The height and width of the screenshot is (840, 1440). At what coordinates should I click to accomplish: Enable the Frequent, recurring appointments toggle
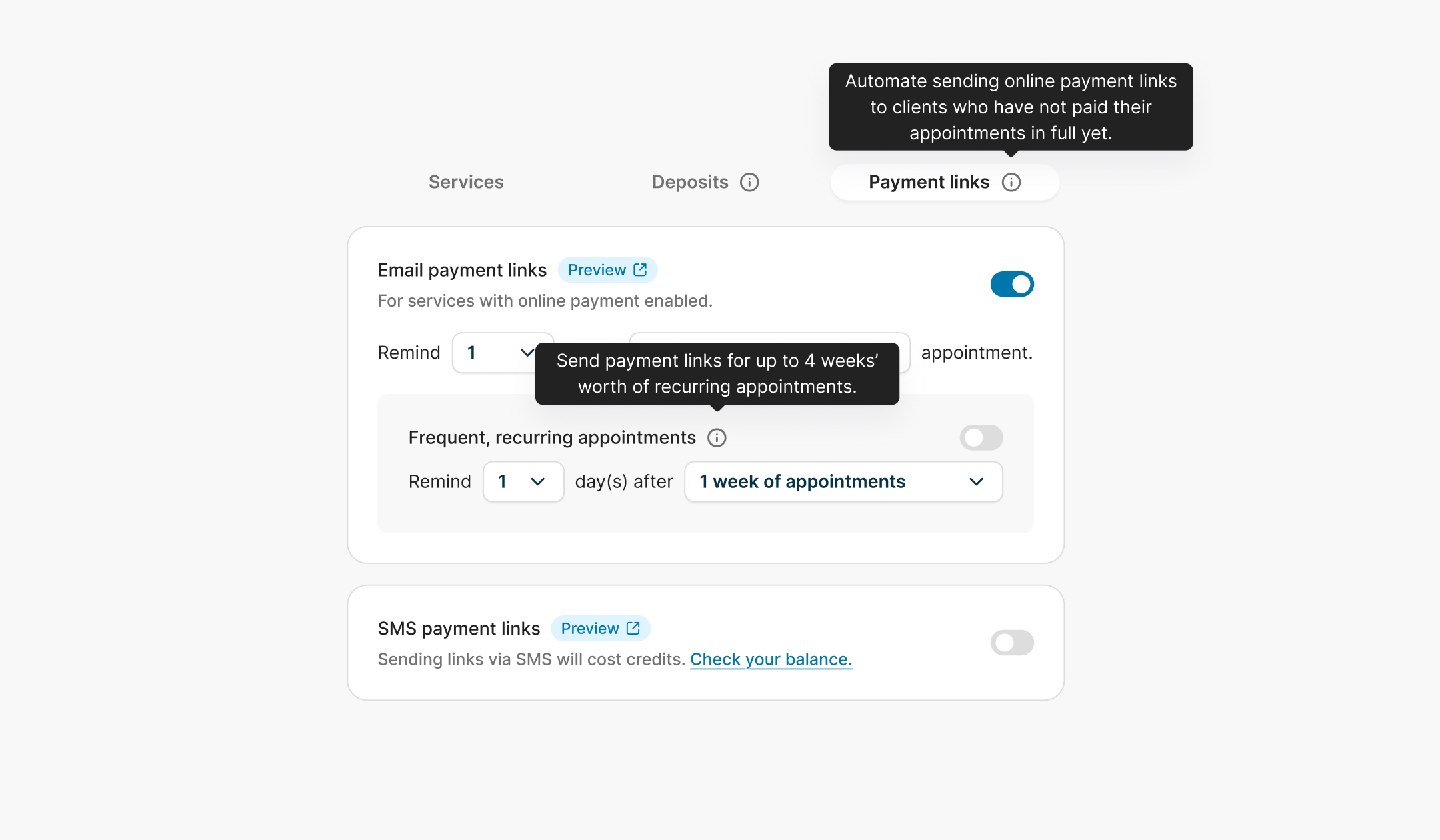click(x=981, y=438)
